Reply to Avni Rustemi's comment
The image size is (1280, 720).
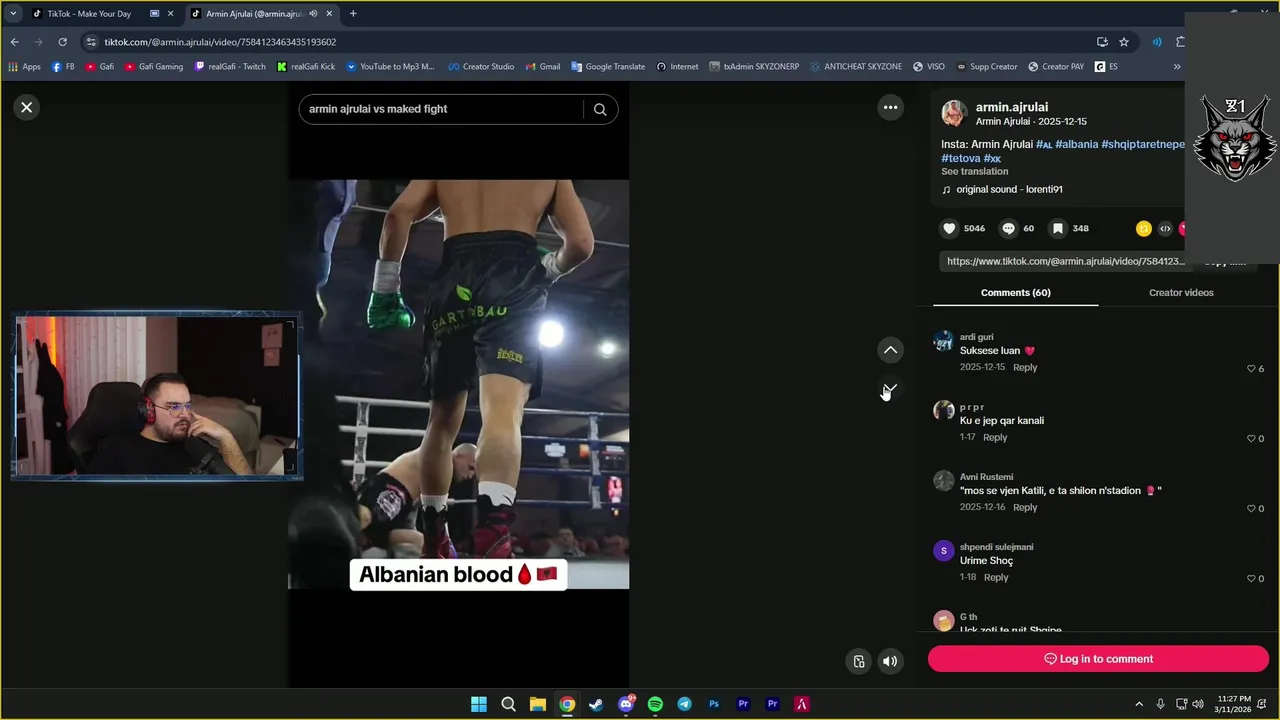tap(1025, 507)
